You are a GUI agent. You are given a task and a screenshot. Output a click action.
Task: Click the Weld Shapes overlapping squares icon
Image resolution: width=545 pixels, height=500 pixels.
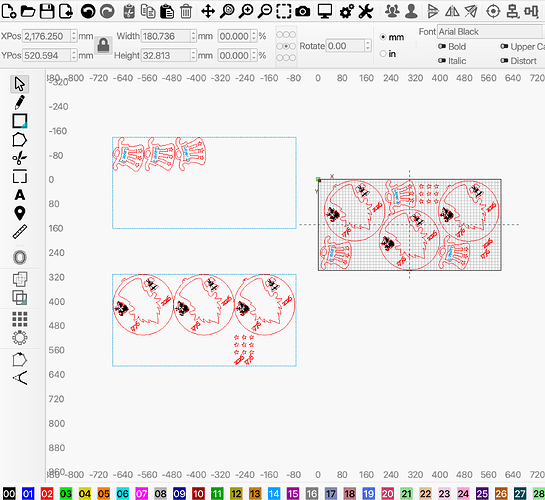(x=20, y=279)
